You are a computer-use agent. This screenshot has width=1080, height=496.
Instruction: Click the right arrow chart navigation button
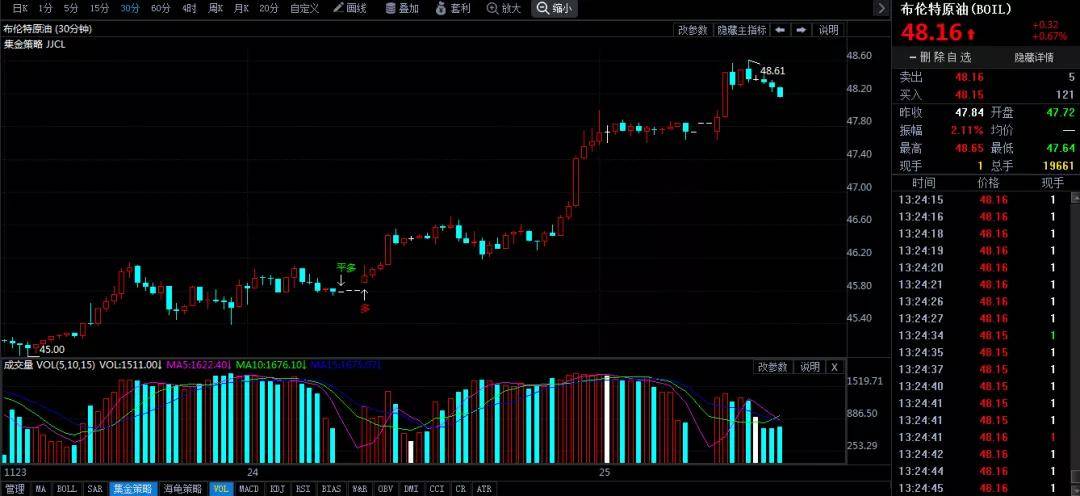tap(802, 30)
